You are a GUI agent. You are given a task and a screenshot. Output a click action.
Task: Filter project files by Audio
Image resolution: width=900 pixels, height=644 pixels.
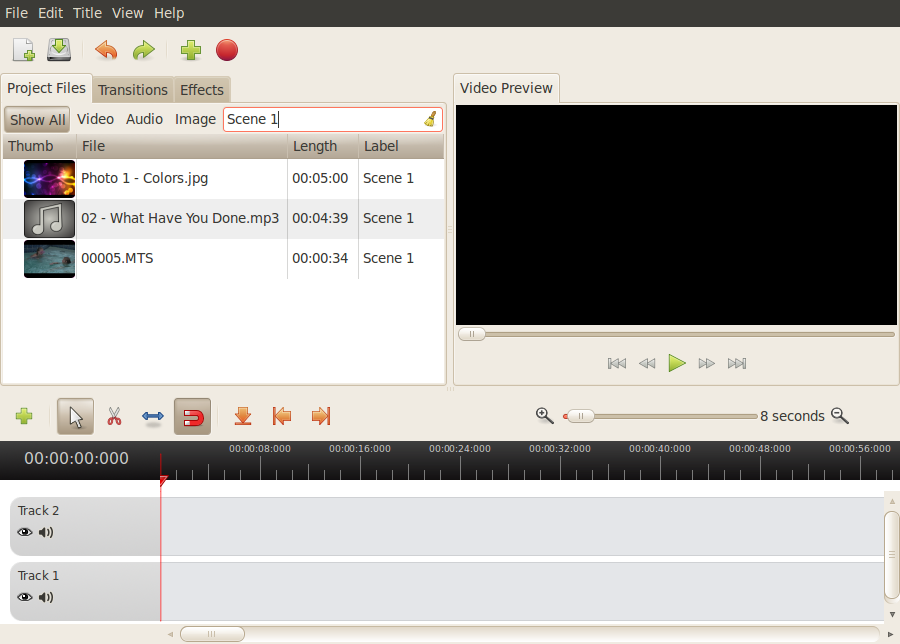(144, 119)
